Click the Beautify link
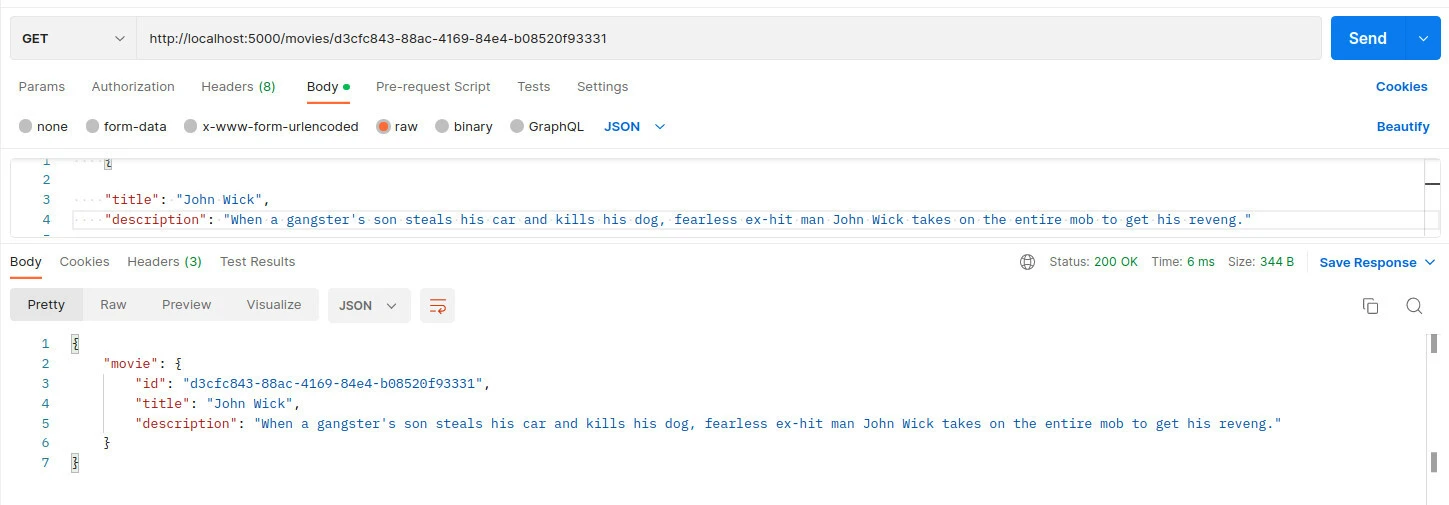This screenshot has height=505, width=1449. (1402, 127)
